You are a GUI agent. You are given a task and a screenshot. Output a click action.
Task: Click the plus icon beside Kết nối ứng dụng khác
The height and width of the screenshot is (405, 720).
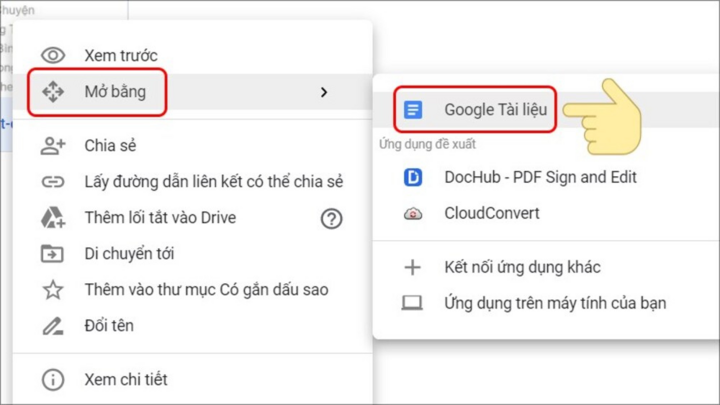(412, 267)
